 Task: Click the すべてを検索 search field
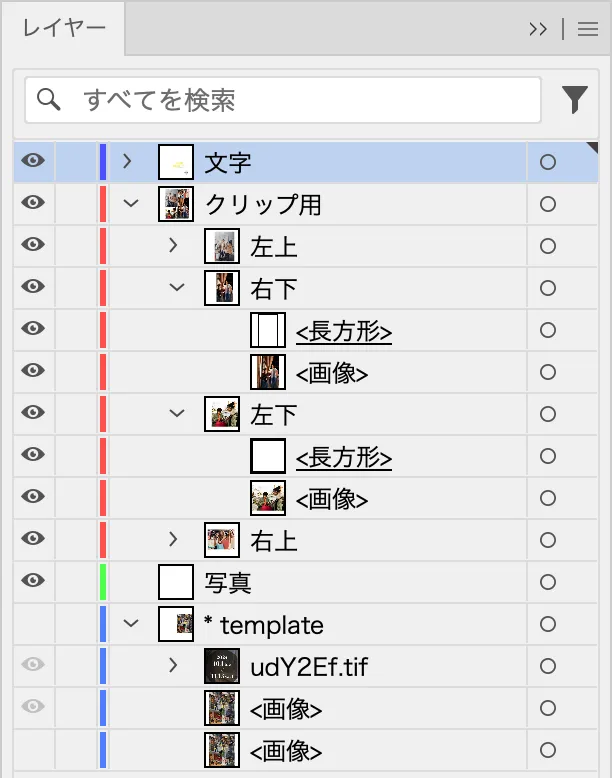pos(300,99)
